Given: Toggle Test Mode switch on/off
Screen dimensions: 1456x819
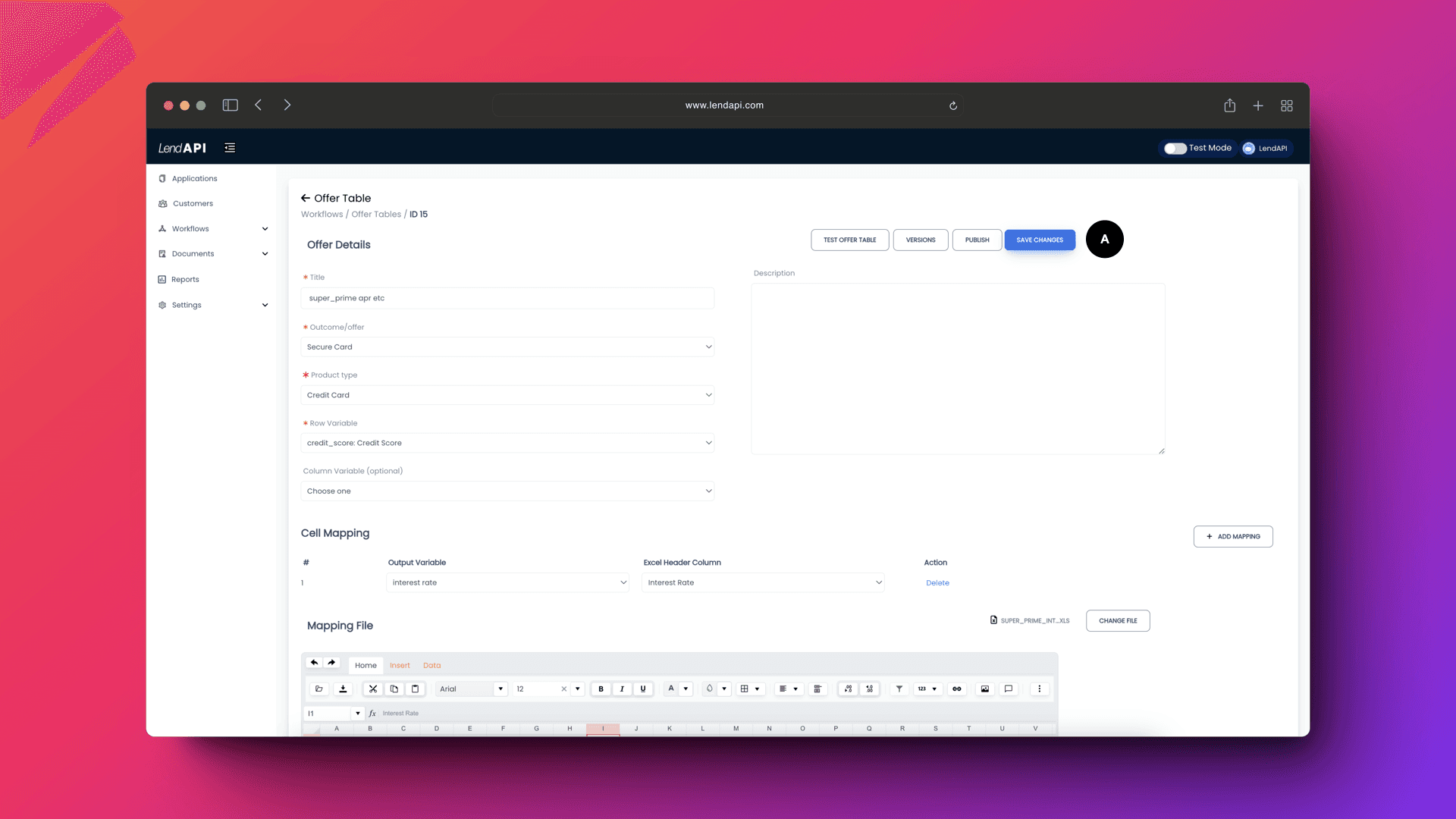Looking at the screenshot, I should (1175, 148).
